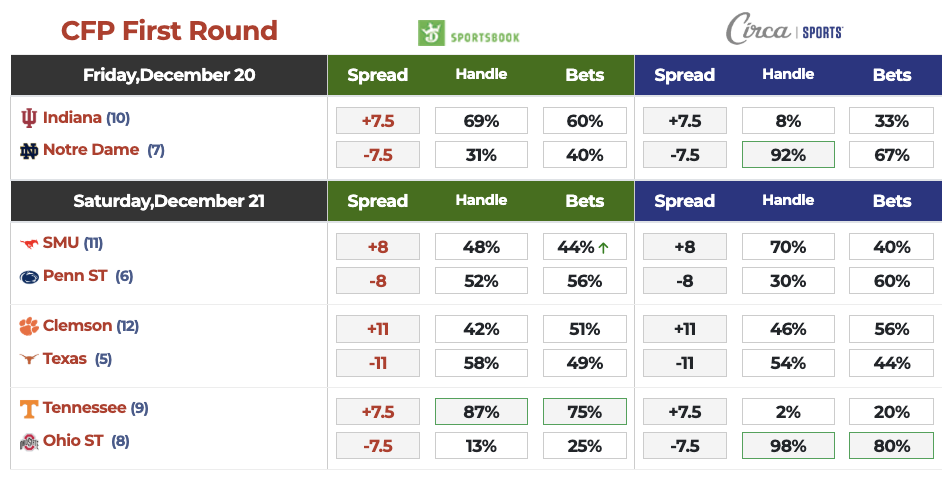The width and height of the screenshot is (946, 482).
Task: Select the Friday, December 20 header
Action: (169, 75)
